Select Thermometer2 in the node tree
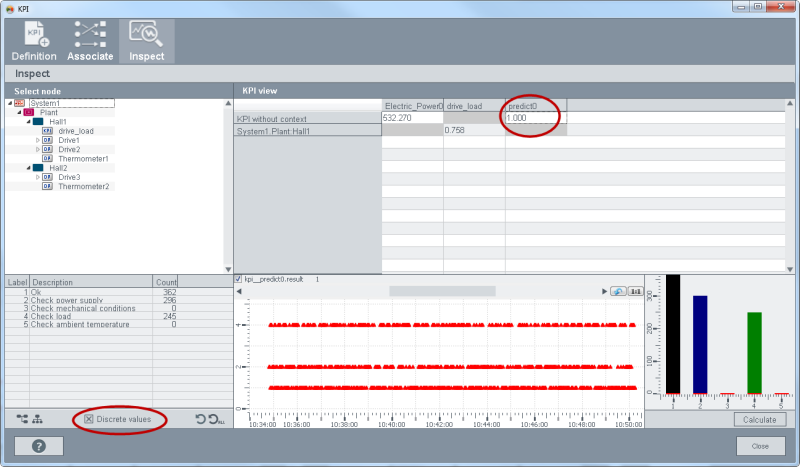The width and height of the screenshot is (800, 467). click(x=83, y=186)
